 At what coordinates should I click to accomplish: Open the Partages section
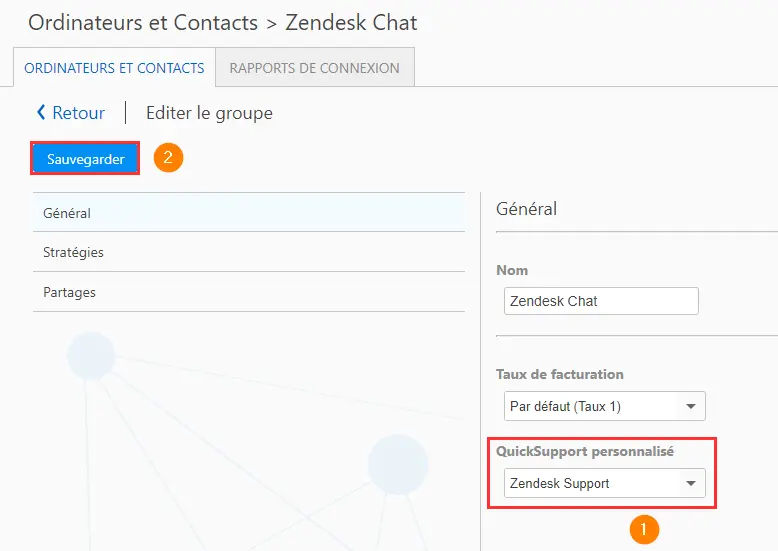[x=249, y=292]
